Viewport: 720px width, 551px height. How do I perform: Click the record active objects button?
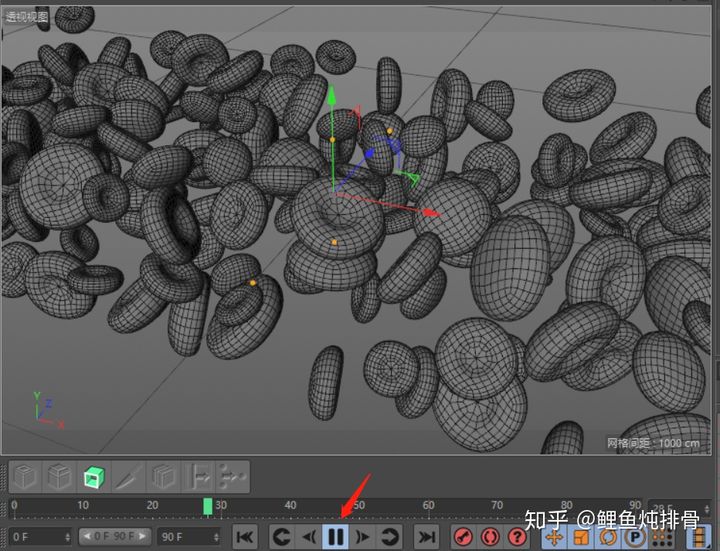tap(463, 537)
